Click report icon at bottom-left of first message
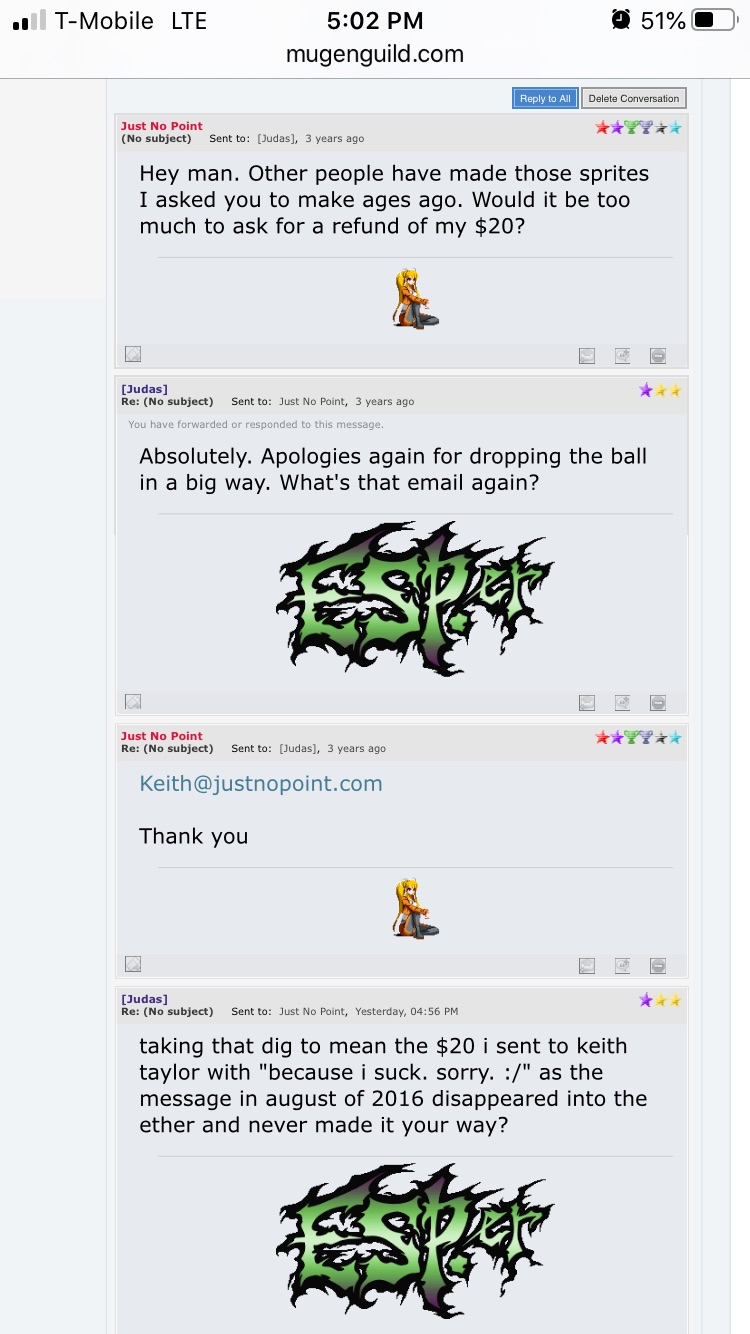 click(x=133, y=354)
